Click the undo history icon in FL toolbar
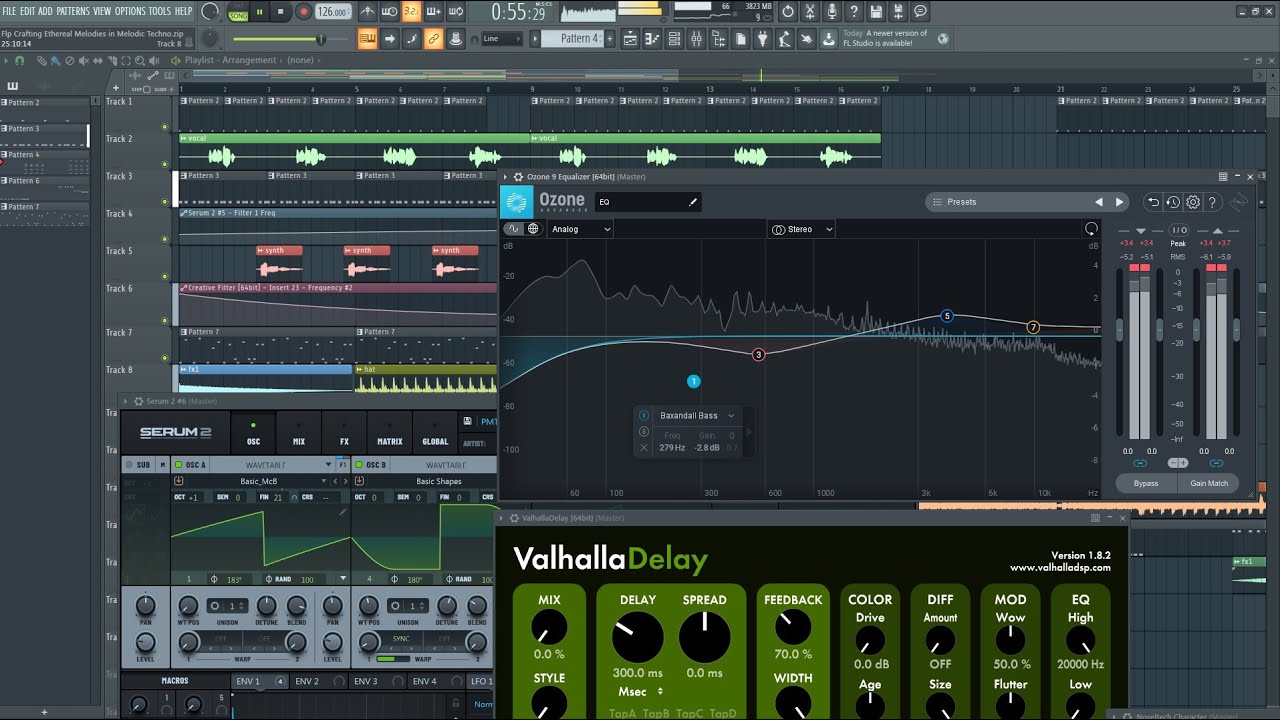 [788, 12]
